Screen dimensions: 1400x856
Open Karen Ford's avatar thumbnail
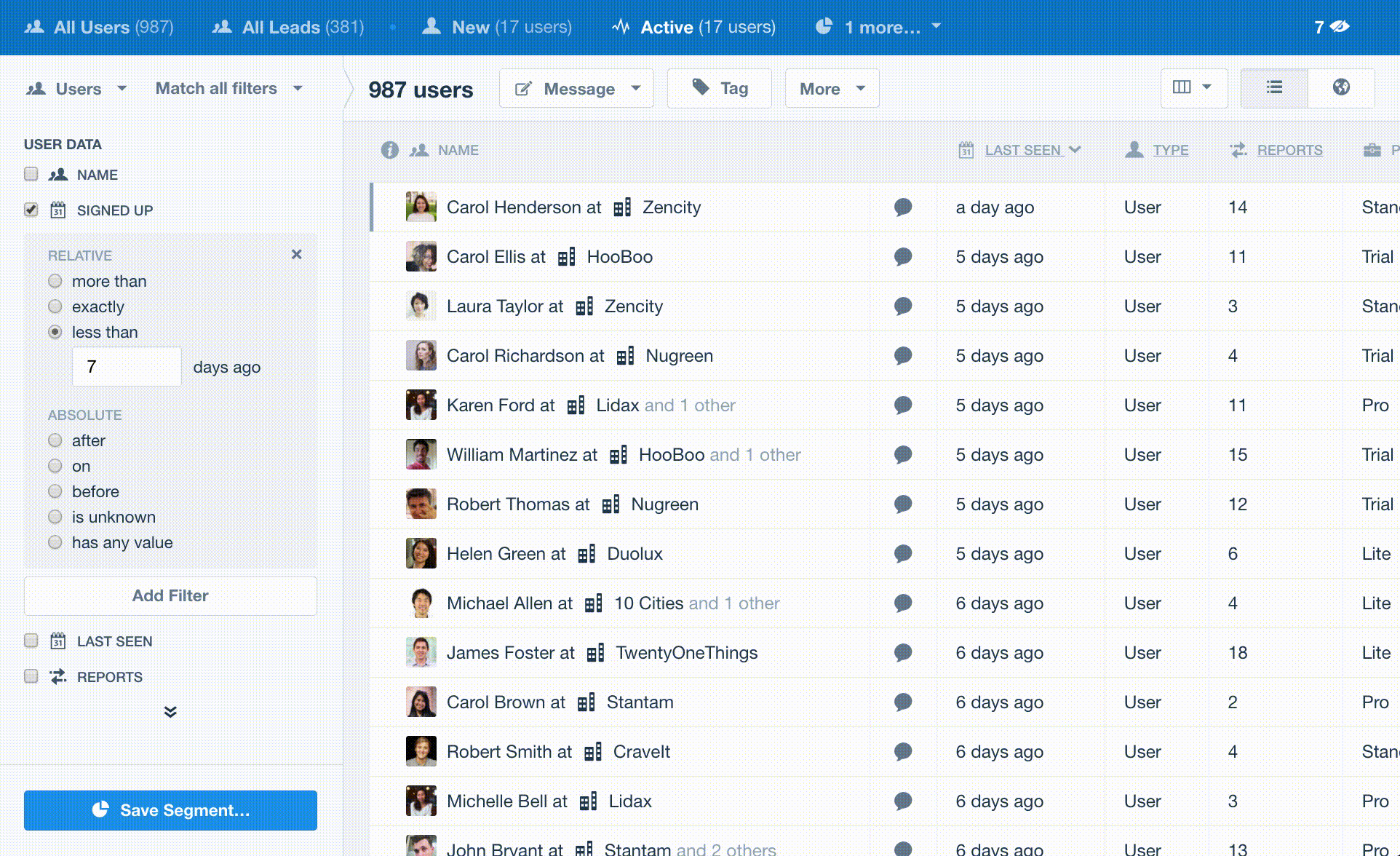(x=421, y=405)
